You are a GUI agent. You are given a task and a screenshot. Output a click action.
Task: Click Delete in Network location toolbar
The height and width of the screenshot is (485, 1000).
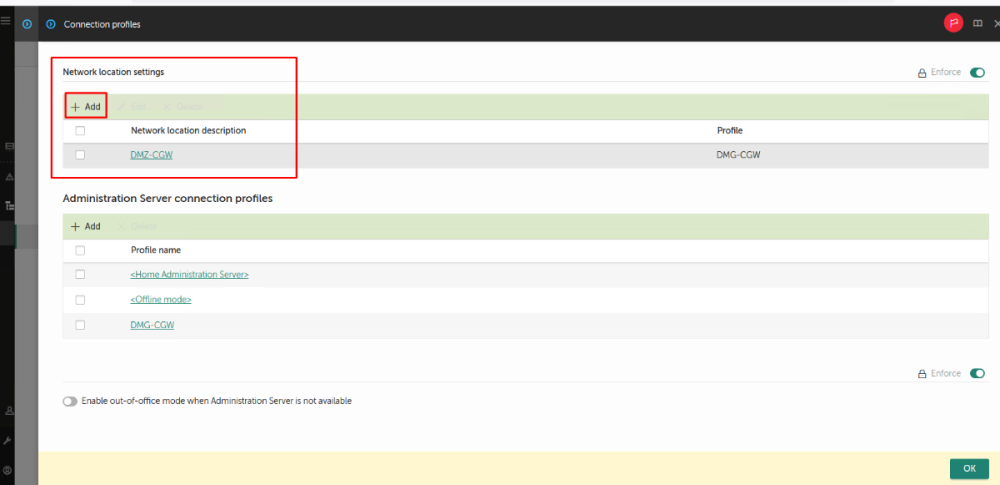[183, 107]
